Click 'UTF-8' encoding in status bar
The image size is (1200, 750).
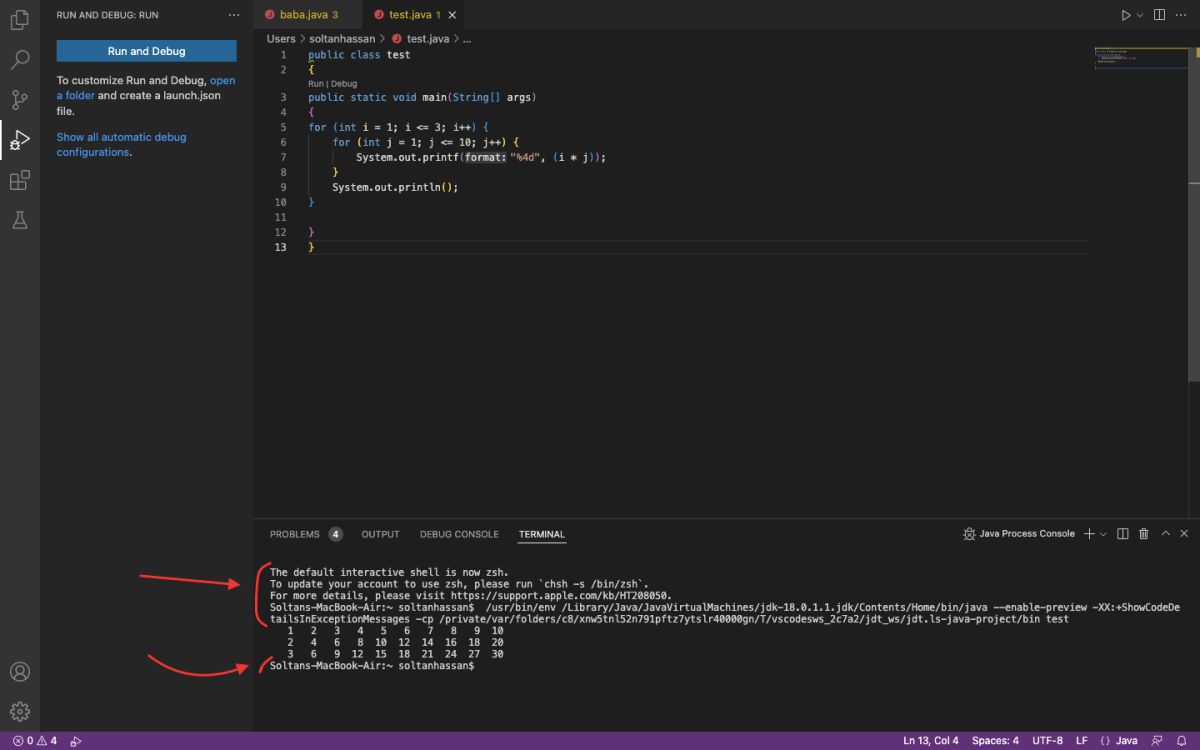coord(1047,741)
